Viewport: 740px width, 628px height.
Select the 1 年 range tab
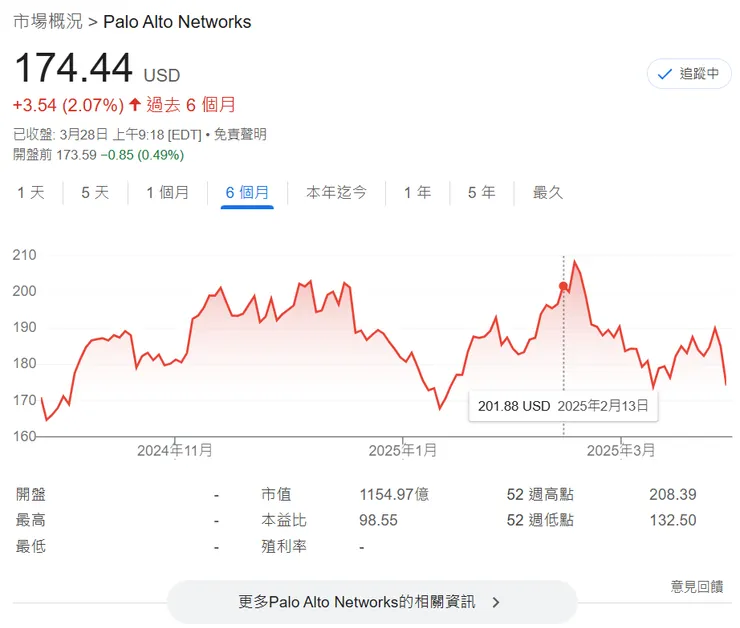(x=418, y=193)
